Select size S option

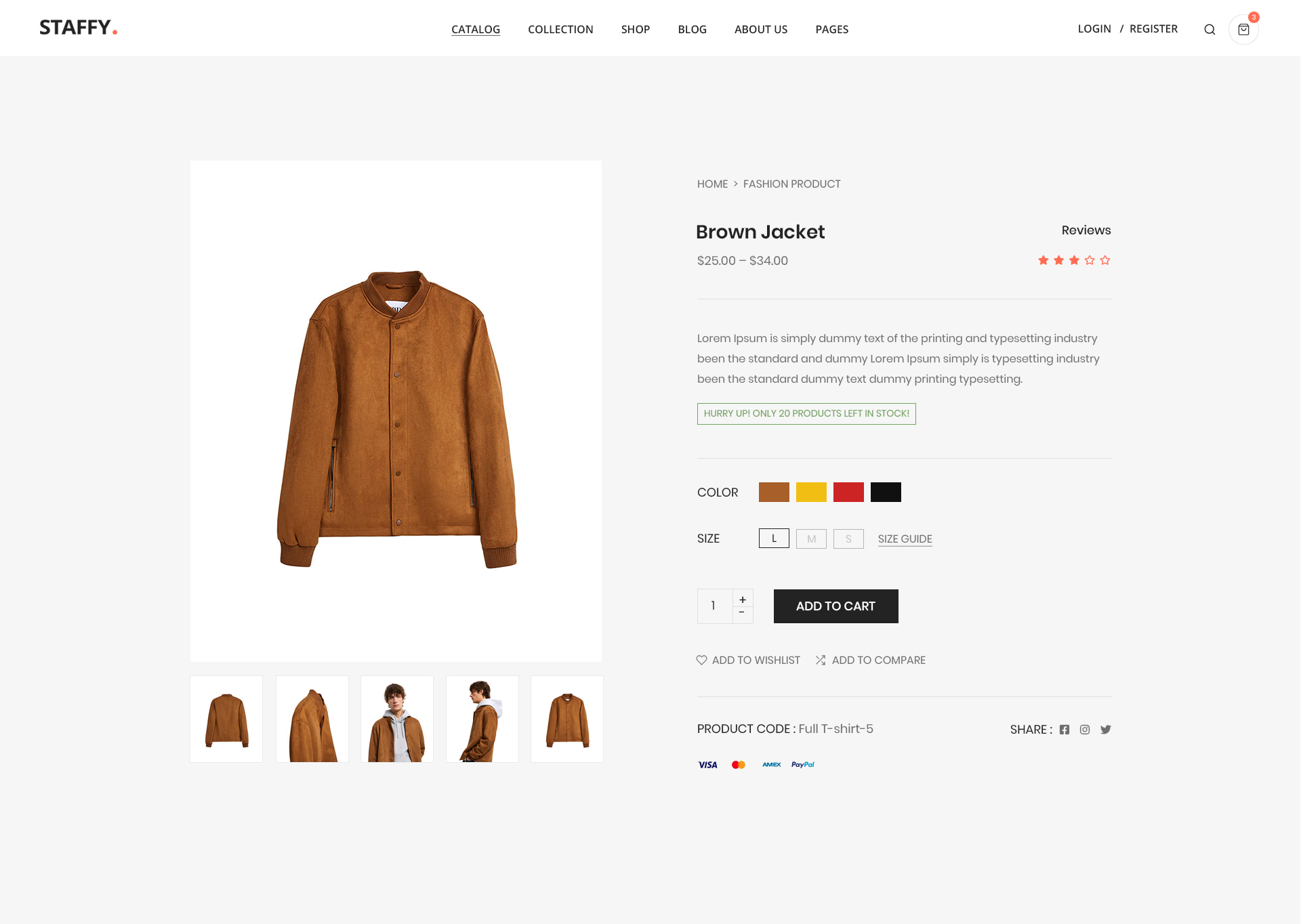point(848,539)
